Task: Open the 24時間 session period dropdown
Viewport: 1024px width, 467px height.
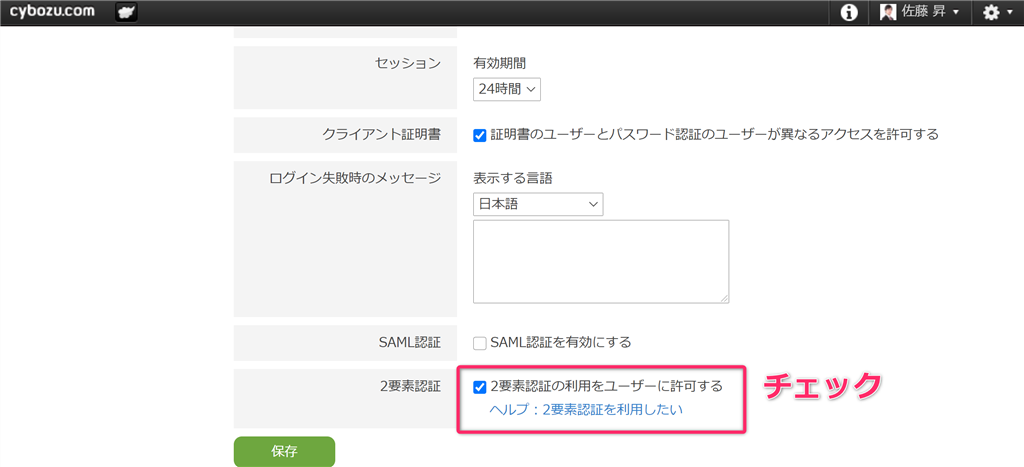Action: coord(507,89)
